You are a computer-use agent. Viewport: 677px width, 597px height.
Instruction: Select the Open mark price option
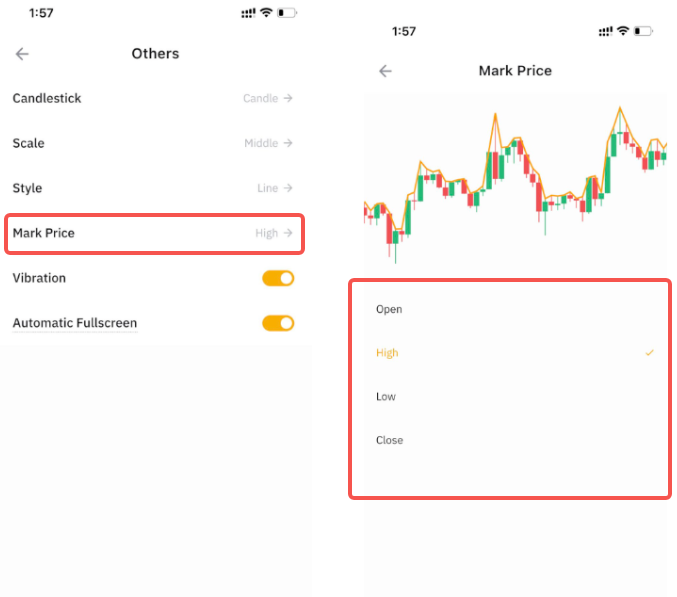[x=389, y=309]
